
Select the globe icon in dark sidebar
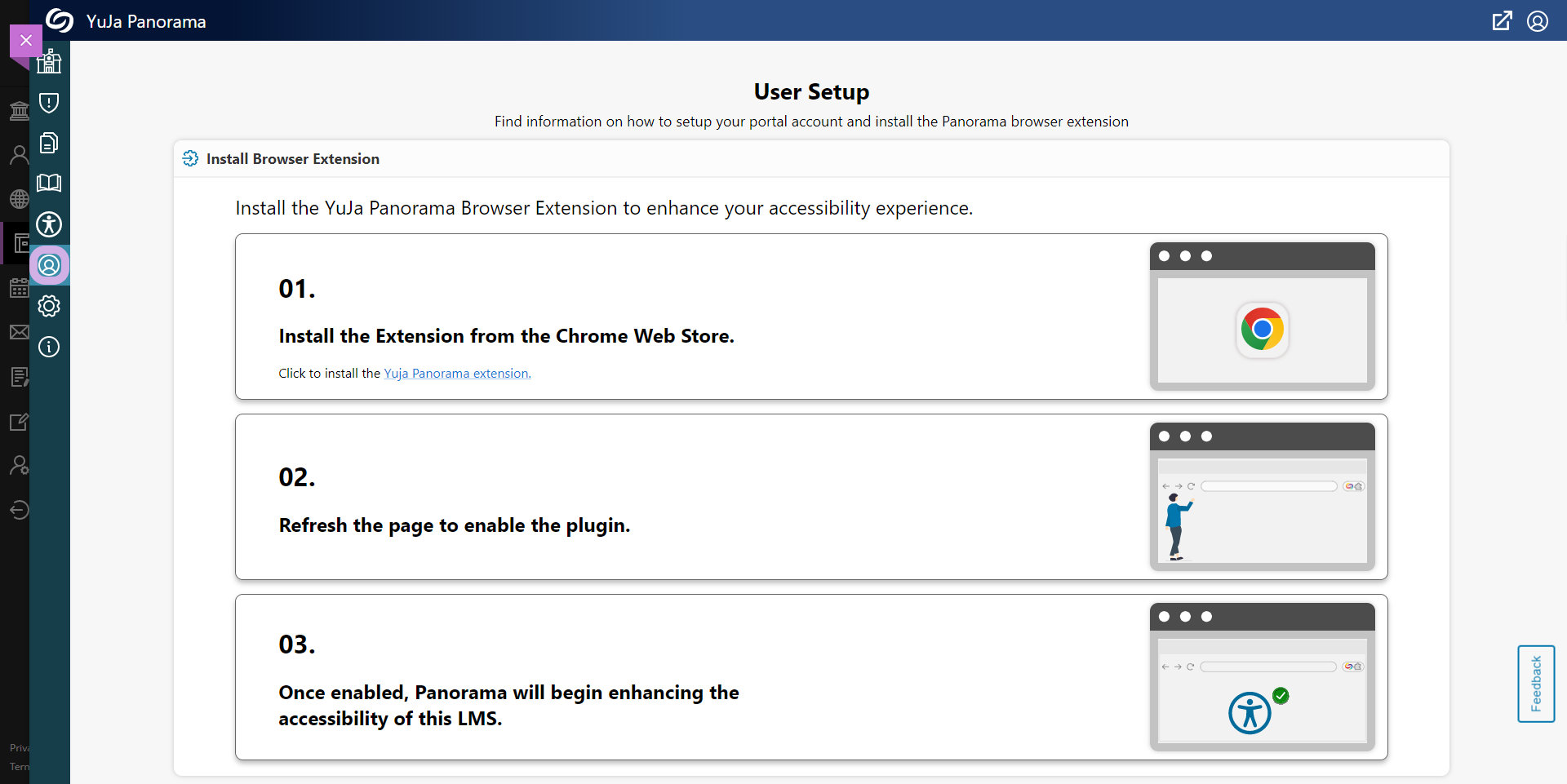pos(19,199)
